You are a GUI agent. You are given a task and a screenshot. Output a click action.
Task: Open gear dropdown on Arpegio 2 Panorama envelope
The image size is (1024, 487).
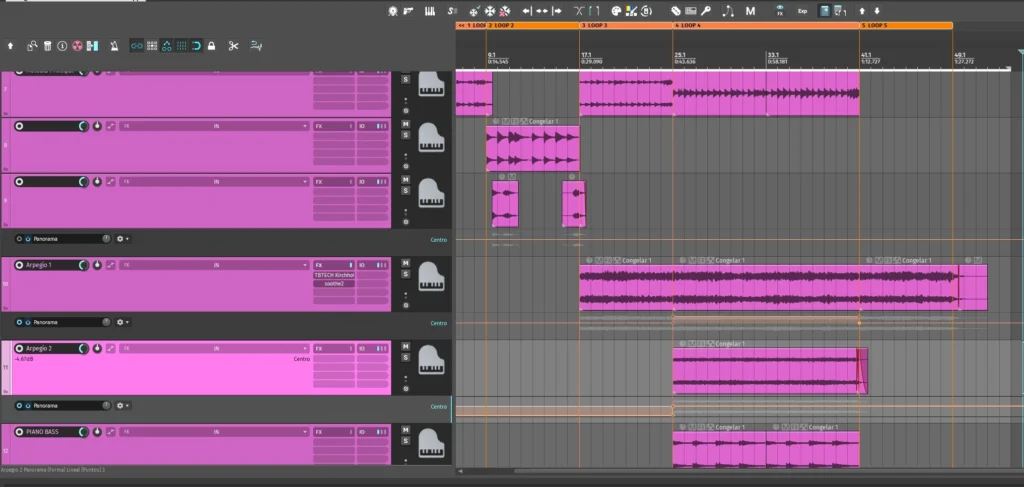pos(123,406)
